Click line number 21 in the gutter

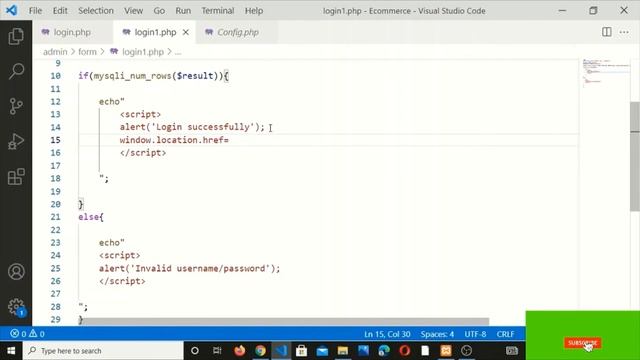point(56,217)
